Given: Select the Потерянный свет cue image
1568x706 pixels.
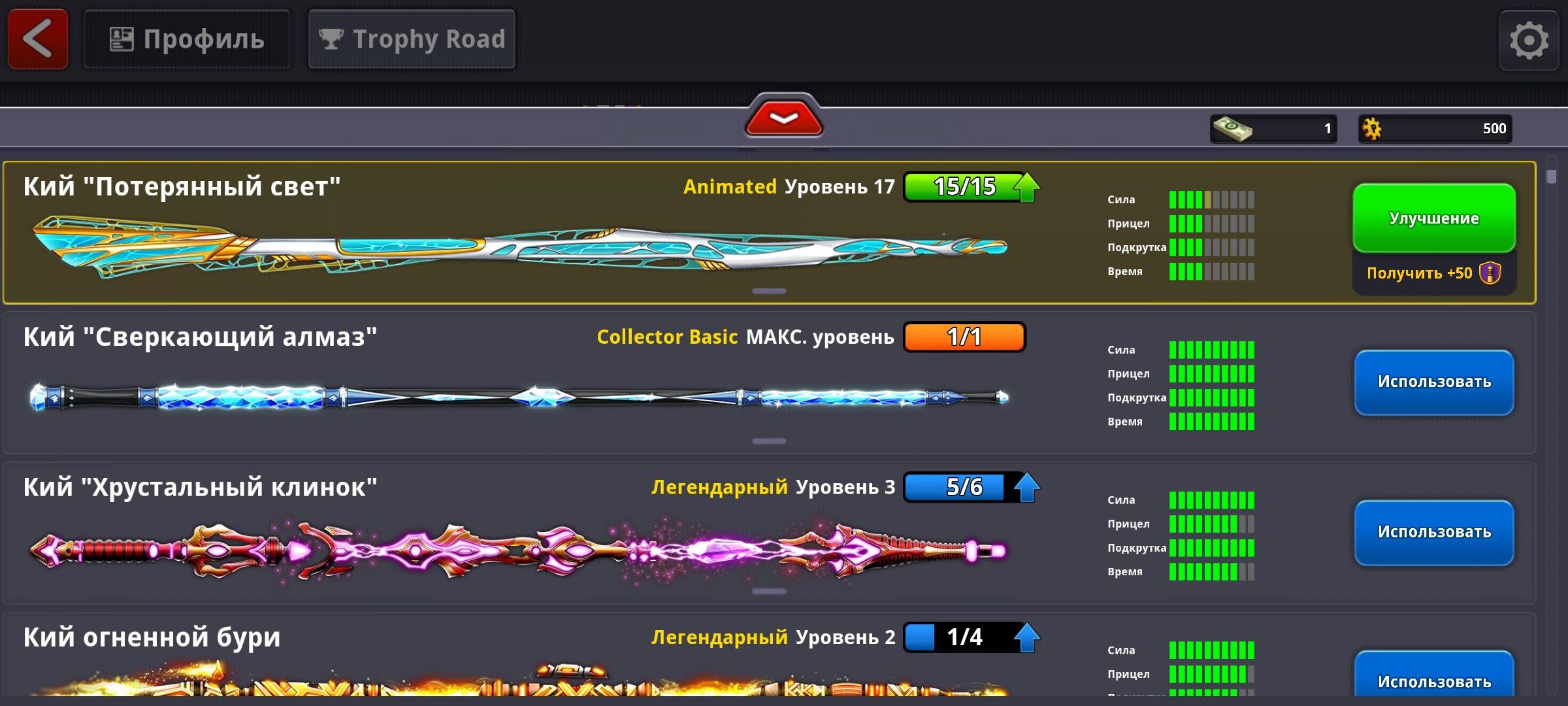Looking at the screenshot, I should [519, 247].
